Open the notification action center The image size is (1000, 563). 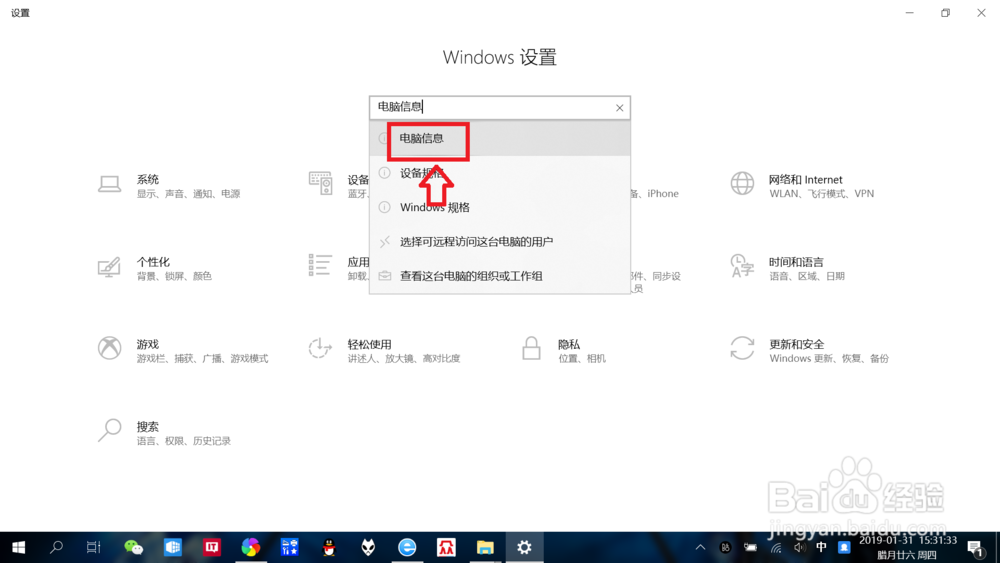pyautogui.click(x=975, y=547)
